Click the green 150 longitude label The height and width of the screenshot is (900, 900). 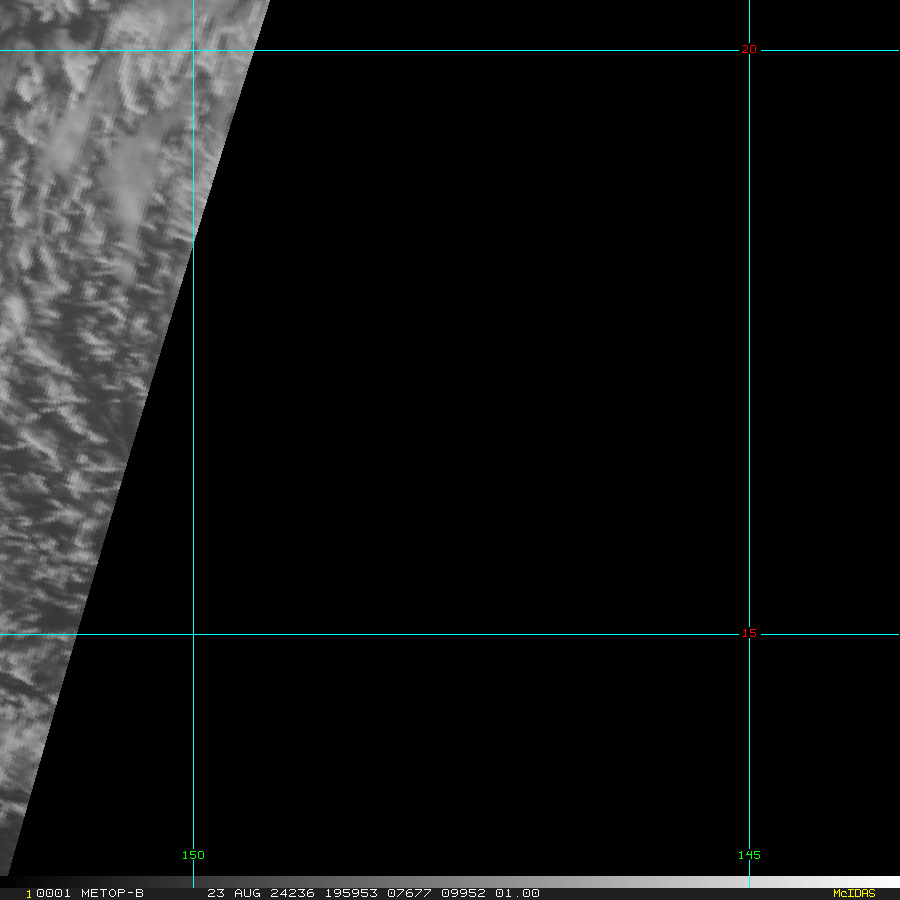(x=193, y=855)
